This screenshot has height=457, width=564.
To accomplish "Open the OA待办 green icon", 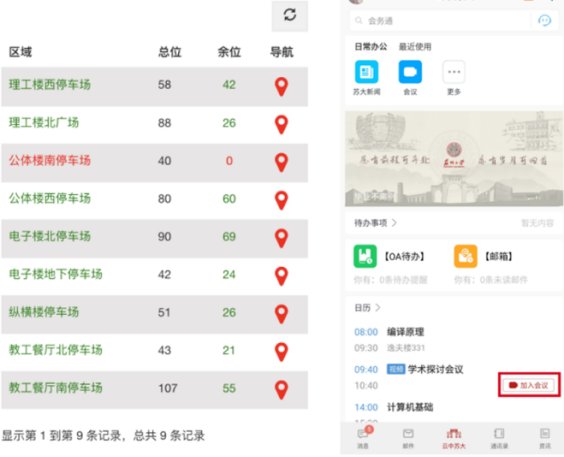I will point(365,256).
